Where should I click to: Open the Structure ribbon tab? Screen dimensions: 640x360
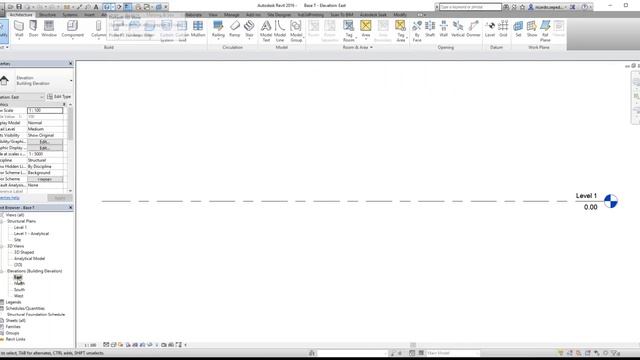47,15
